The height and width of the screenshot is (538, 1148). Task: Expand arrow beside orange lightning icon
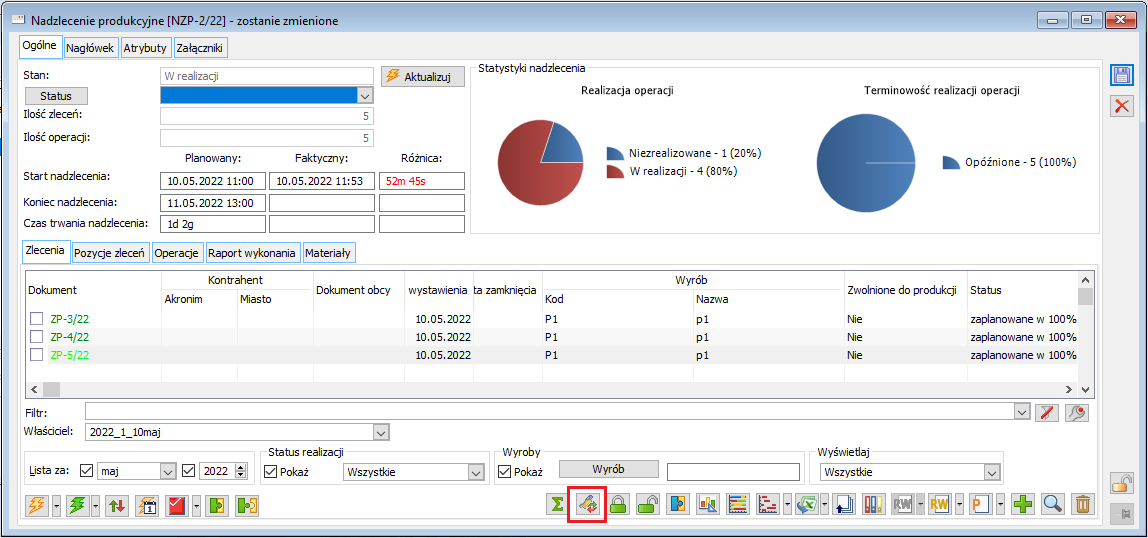tap(55, 505)
